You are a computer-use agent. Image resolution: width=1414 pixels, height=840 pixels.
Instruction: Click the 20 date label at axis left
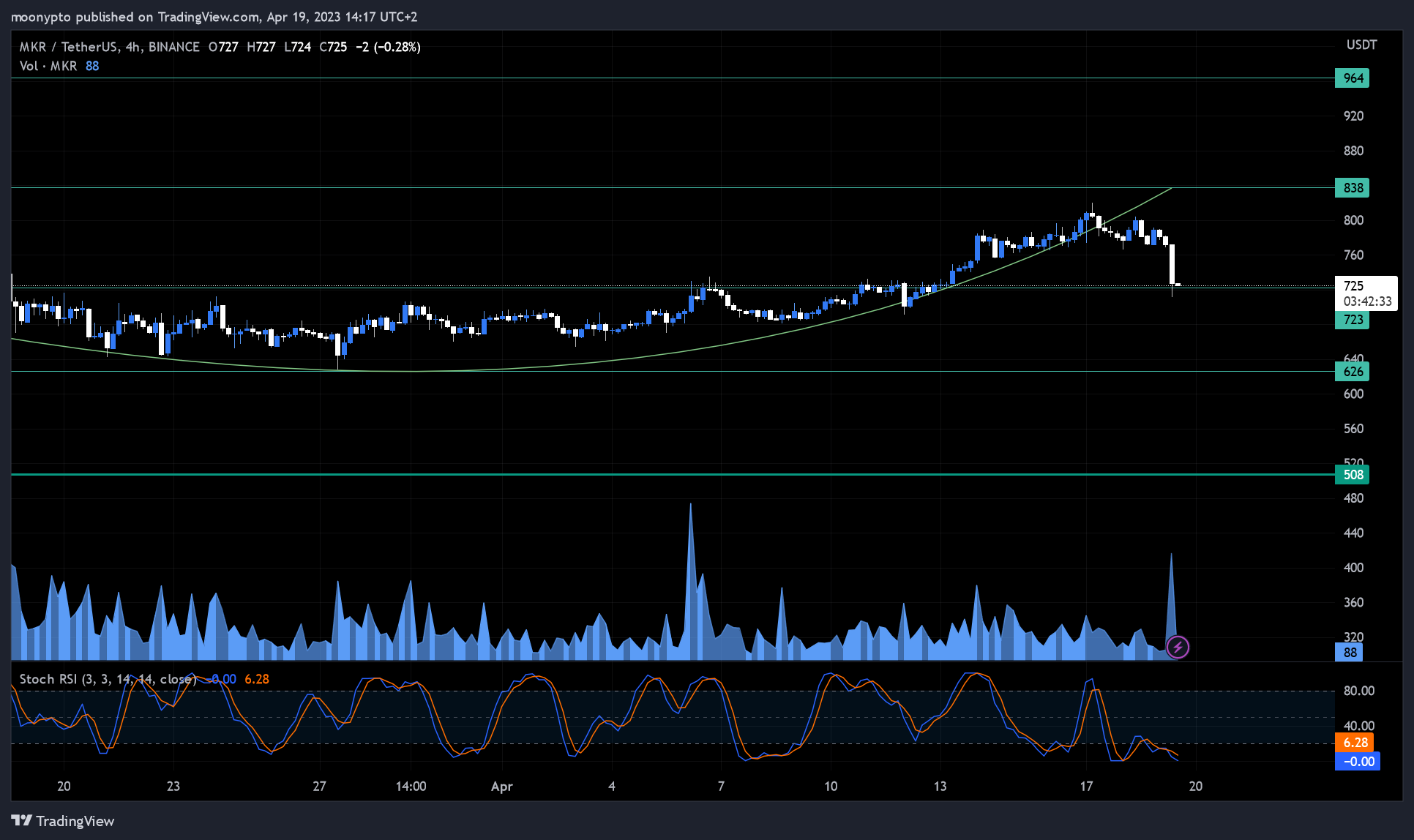[x=64, y=787]
